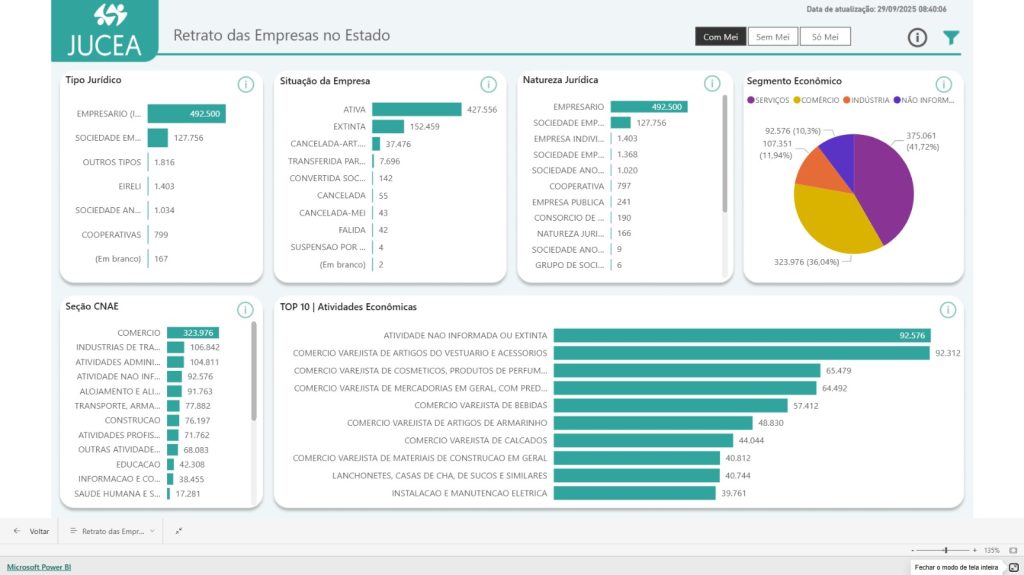Click the fit to page icon
Screen dimensions: 1024x575
click(x=1012, y=550)
